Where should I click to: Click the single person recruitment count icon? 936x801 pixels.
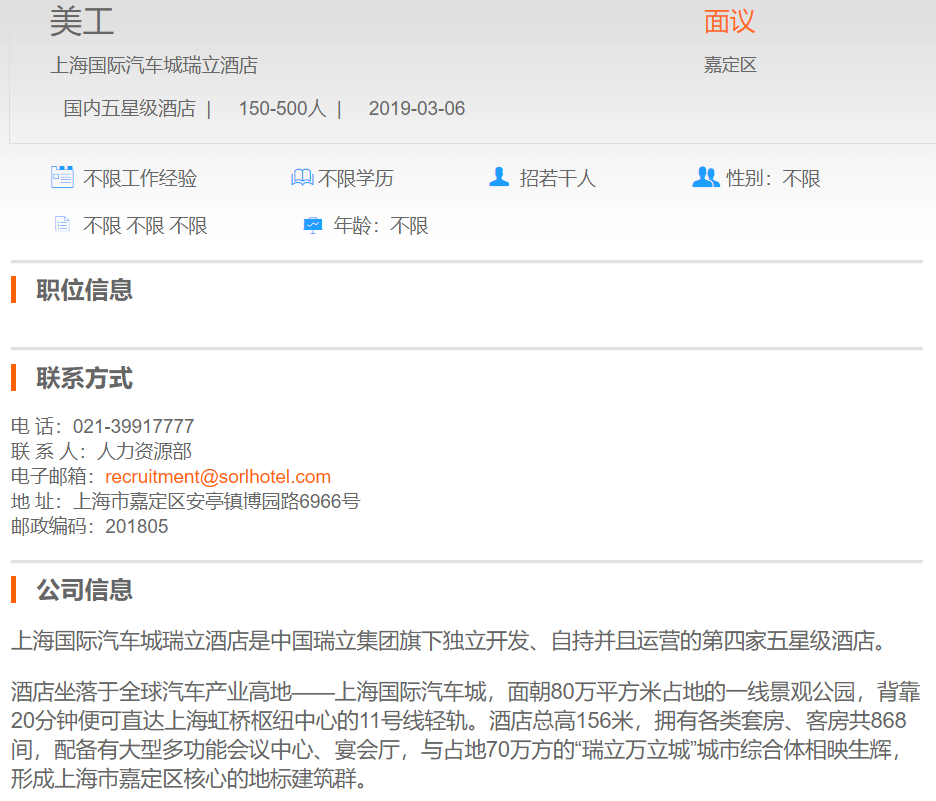coord(499,177)
